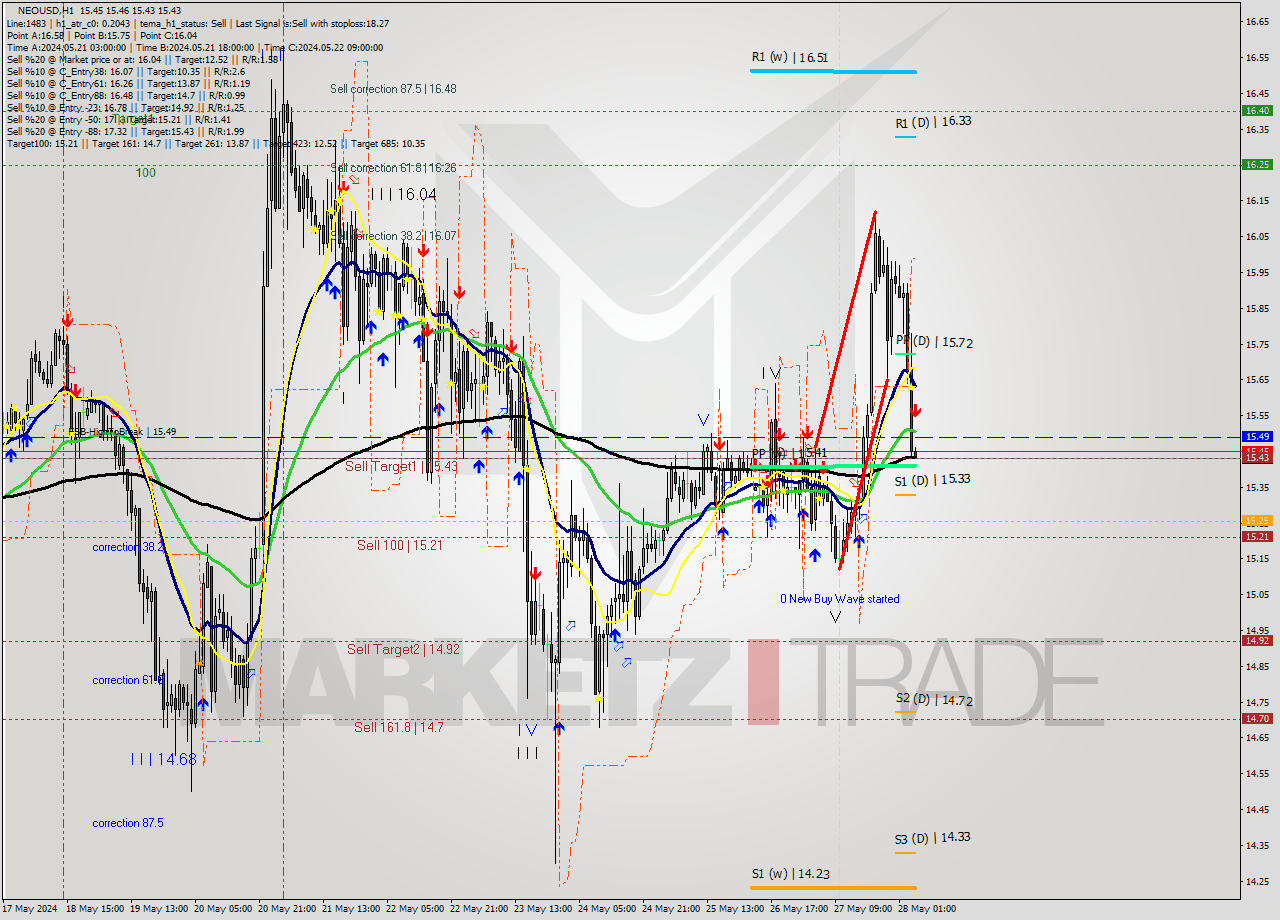1280x920 pixels.
Task: Select the Sell correction 38.2 | 16.07 label
Action: [393, 236]
